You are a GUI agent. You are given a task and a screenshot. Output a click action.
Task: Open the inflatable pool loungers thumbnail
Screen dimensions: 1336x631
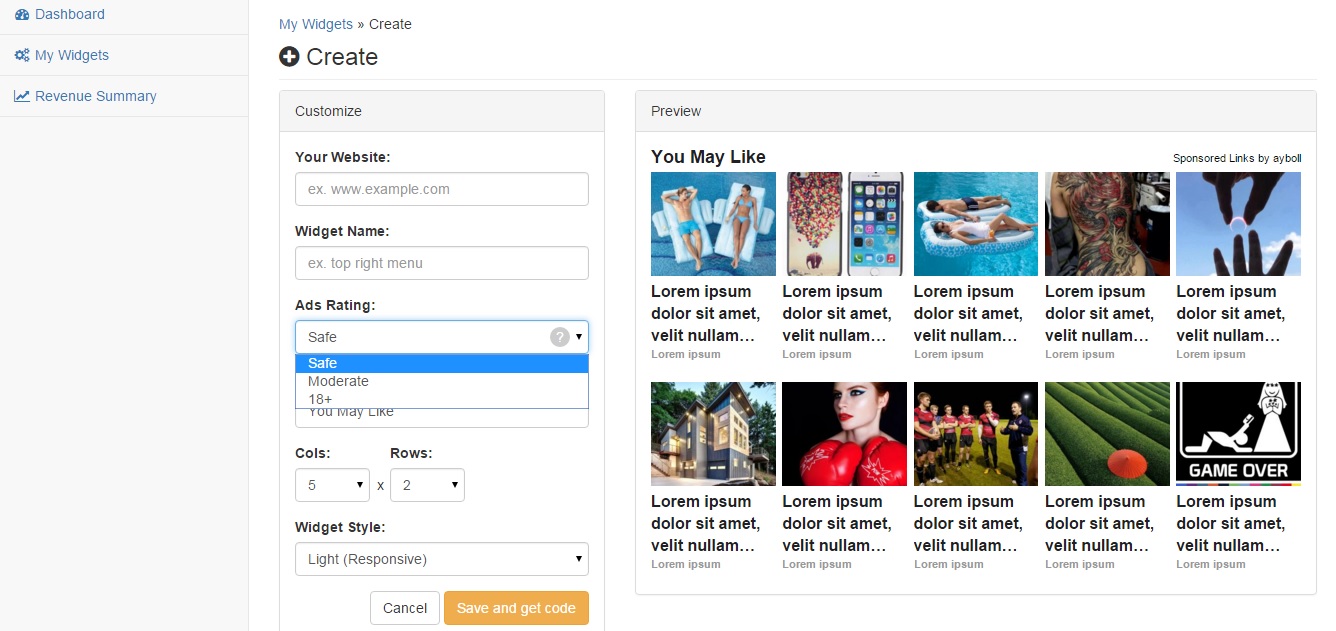[x=976, y=224]
